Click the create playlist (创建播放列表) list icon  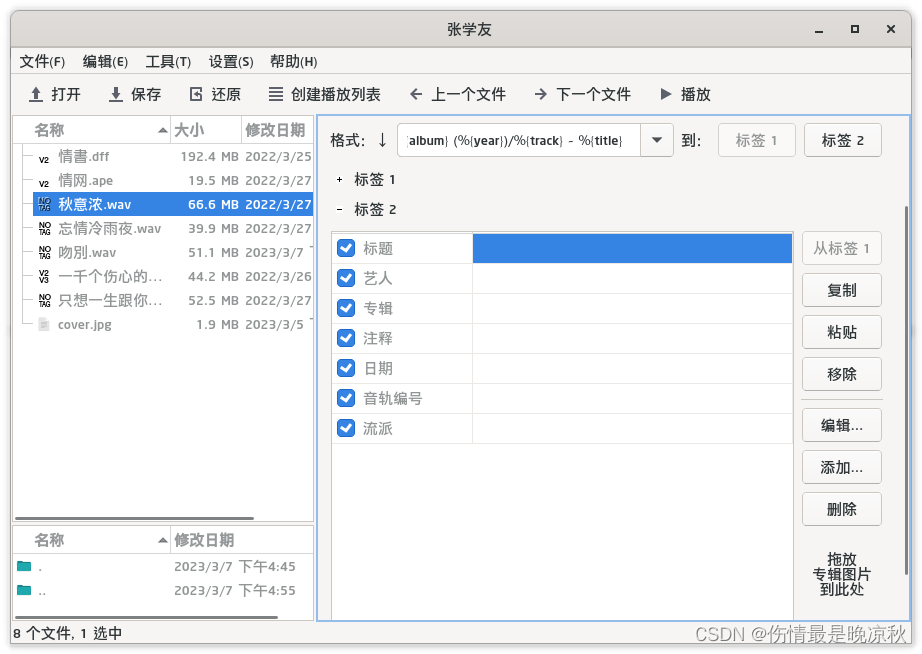275,94
